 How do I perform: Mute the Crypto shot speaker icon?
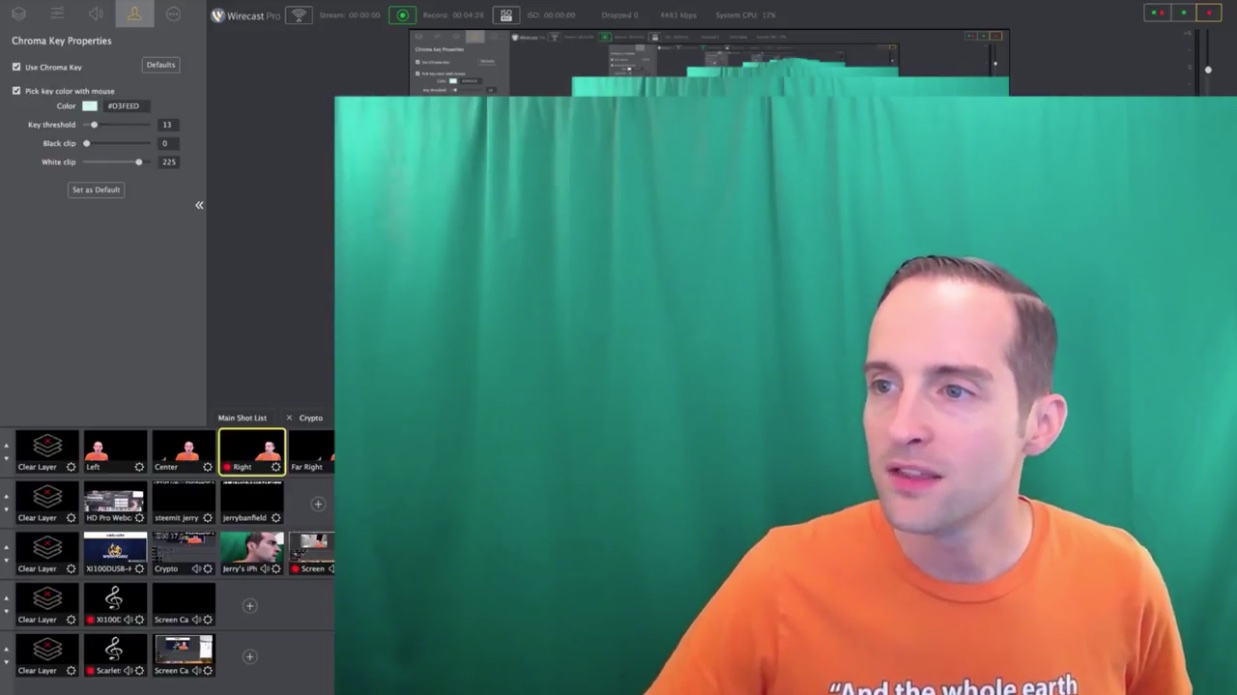click(196, 569)
